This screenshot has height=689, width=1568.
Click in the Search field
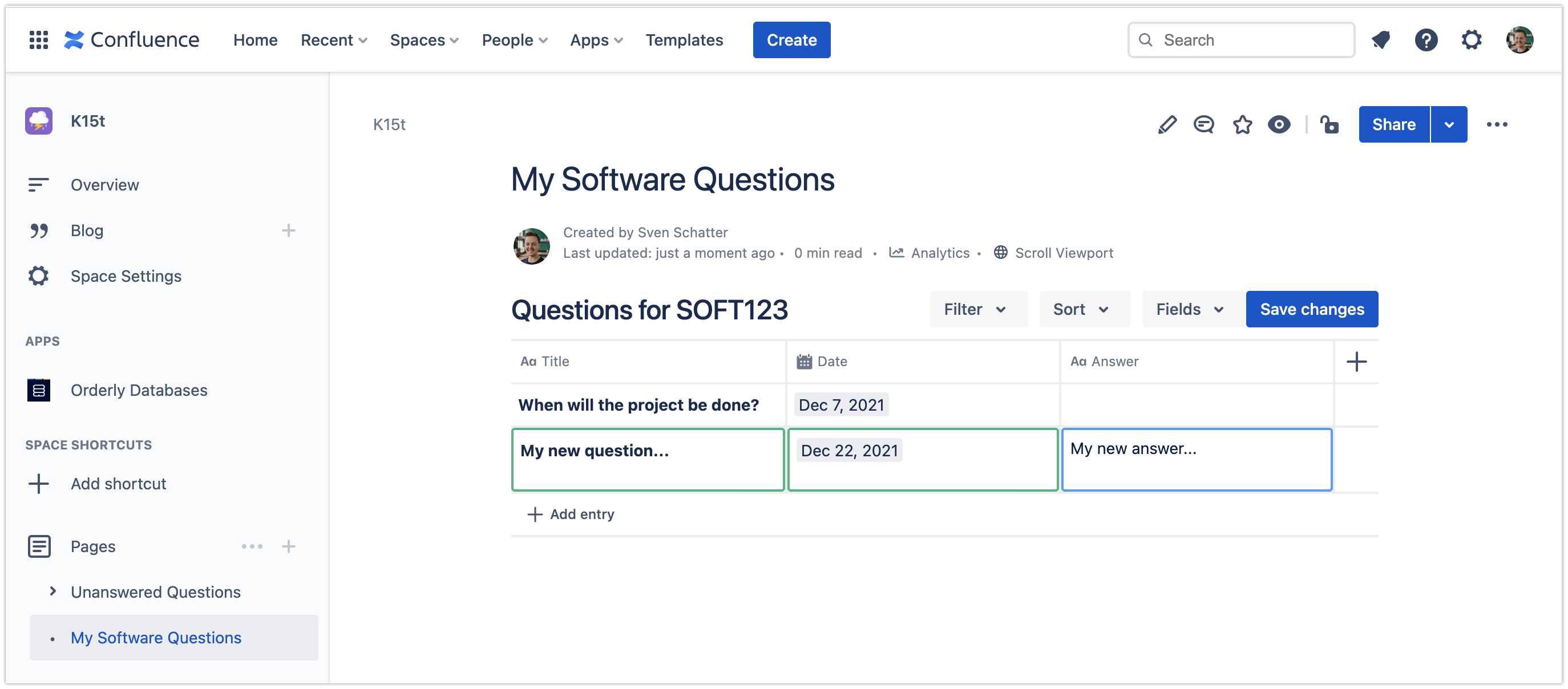(1240, 39)
